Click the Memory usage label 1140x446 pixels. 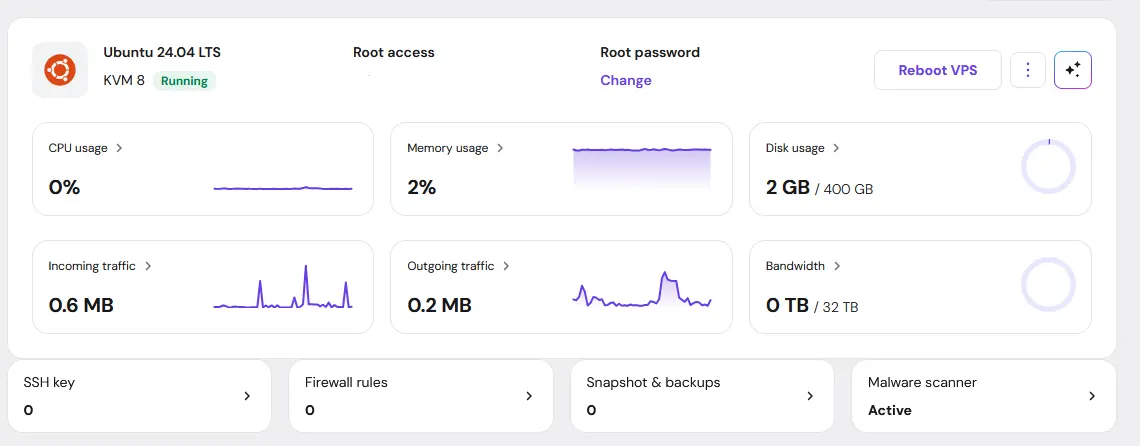(x=447, y=148)
